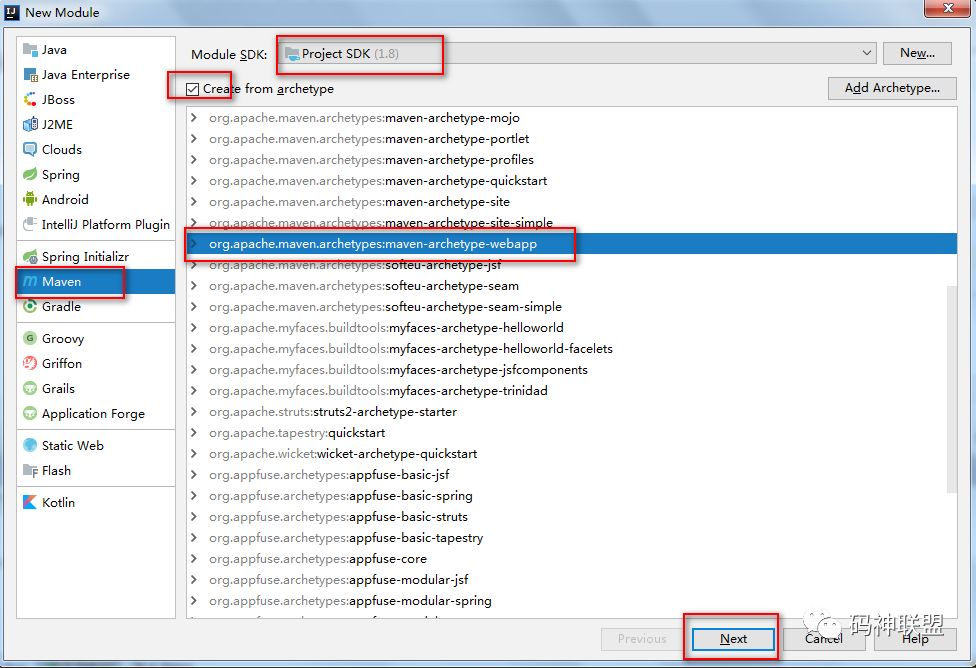Select the Java module type icon

30,50
